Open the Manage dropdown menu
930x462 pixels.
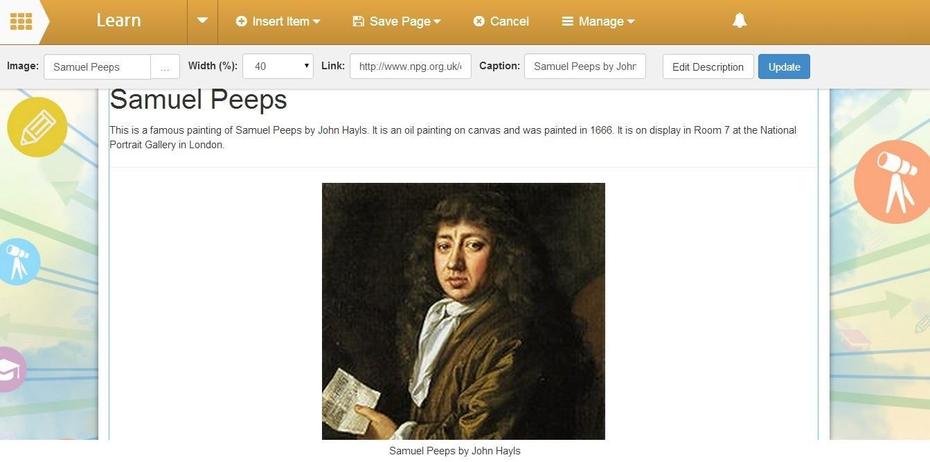598,21
